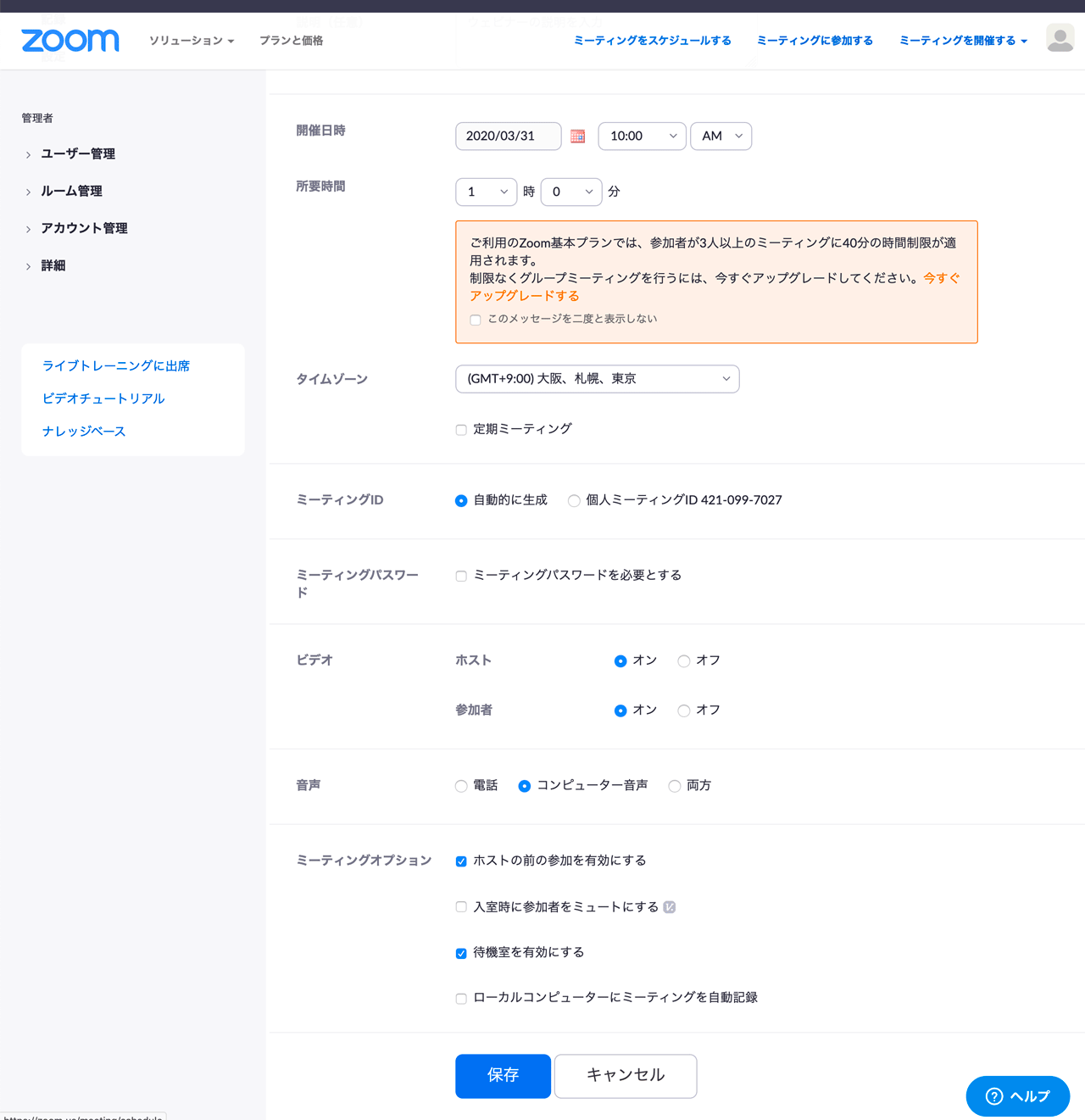Enable ミーティングパスワードを必要とする checkbox
The height and width of the screenshot is (1120, 1085).
pyautogui.click(x=461, y=577)
